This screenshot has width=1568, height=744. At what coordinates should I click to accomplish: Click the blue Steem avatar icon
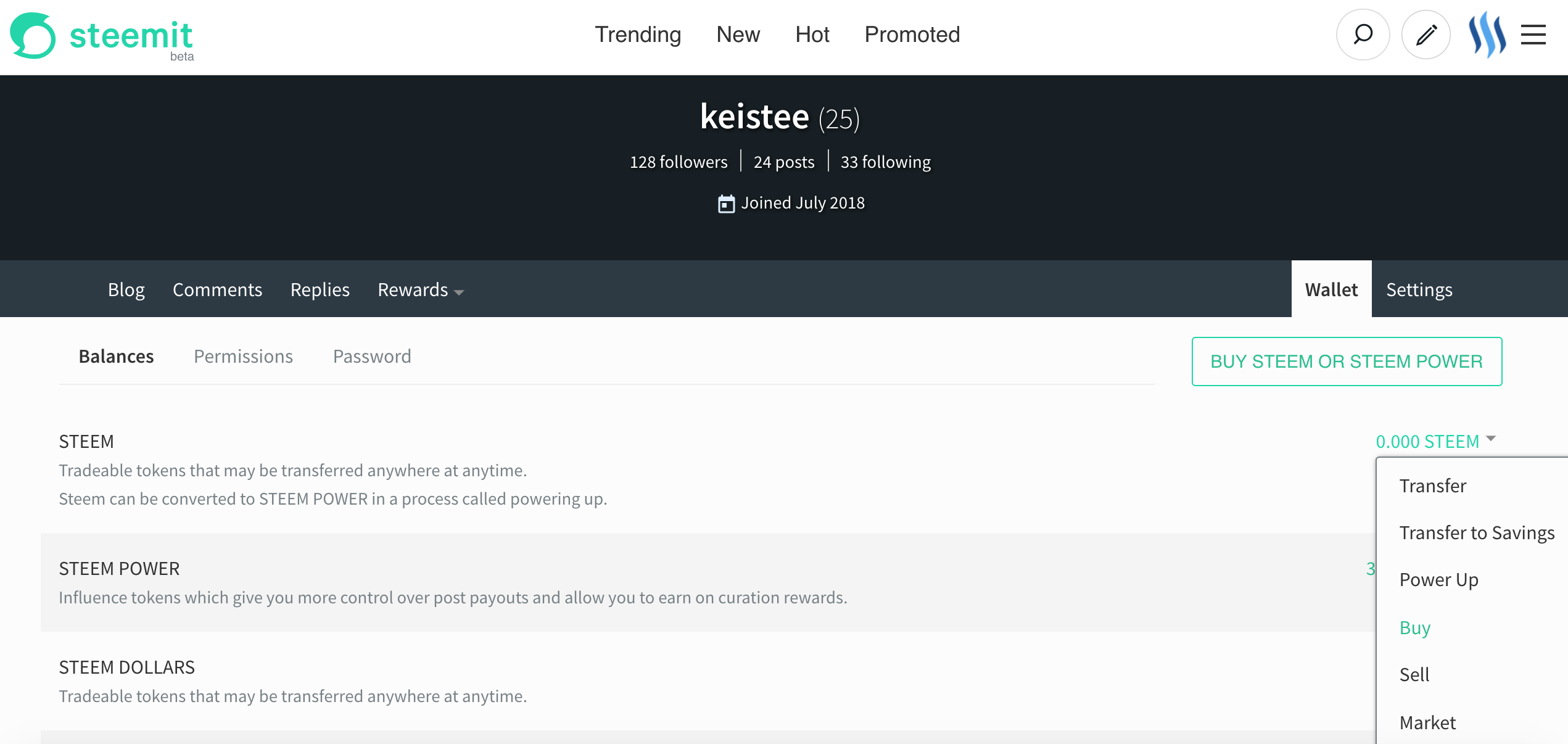1487,35
